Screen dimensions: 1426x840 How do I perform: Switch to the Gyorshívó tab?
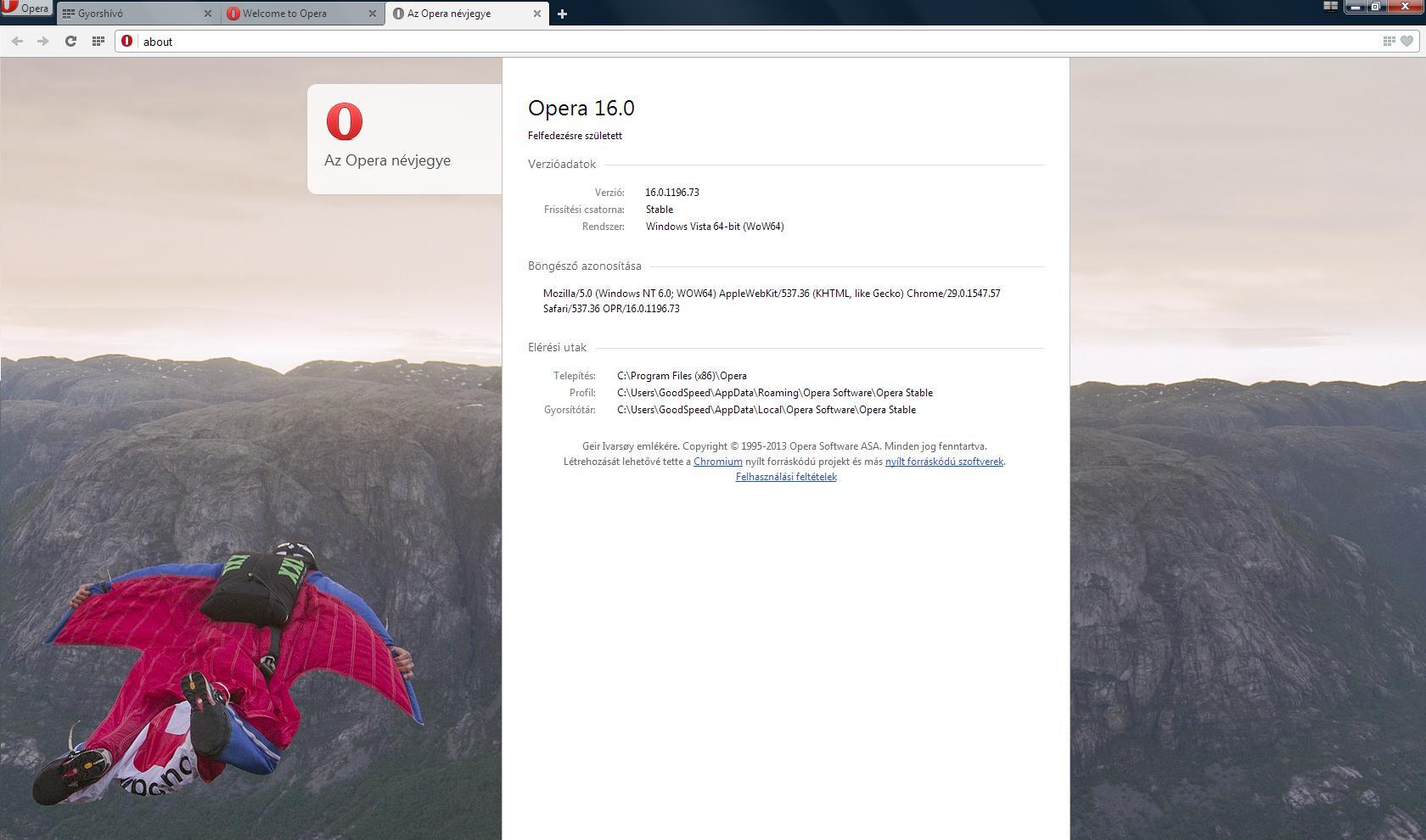(138, 14)
